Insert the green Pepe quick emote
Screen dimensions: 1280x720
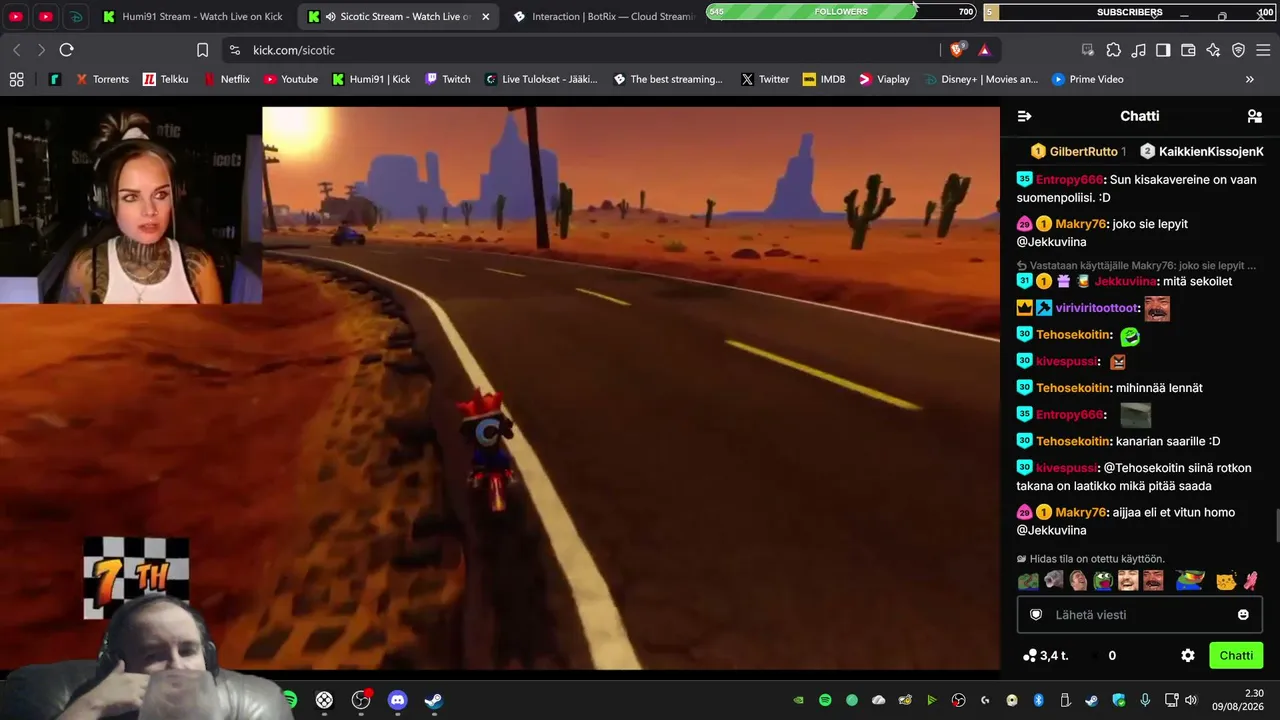tap(1103, 581)
